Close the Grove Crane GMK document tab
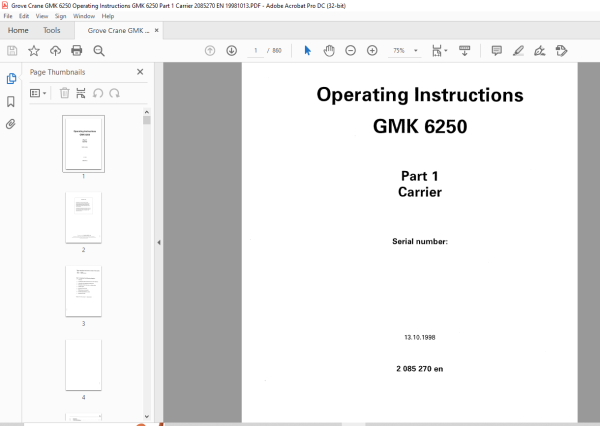The height and width of the screenshot is (426, 600). [x=157, y=30]
